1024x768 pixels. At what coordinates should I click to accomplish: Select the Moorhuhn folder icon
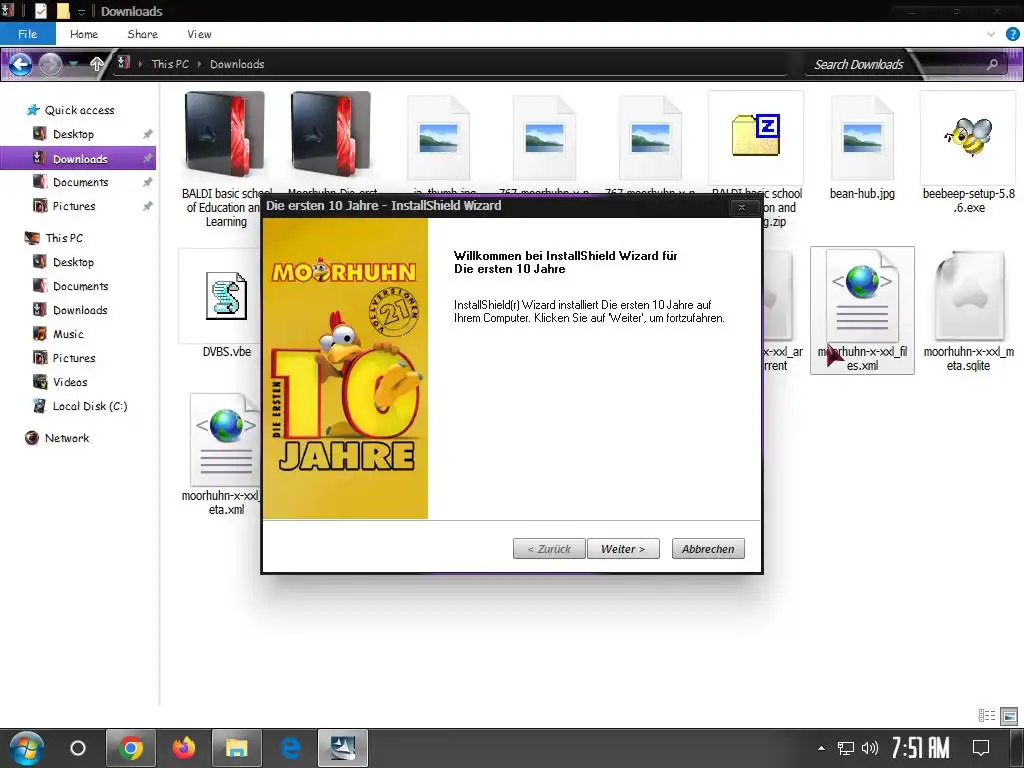(x=330, y=135)
